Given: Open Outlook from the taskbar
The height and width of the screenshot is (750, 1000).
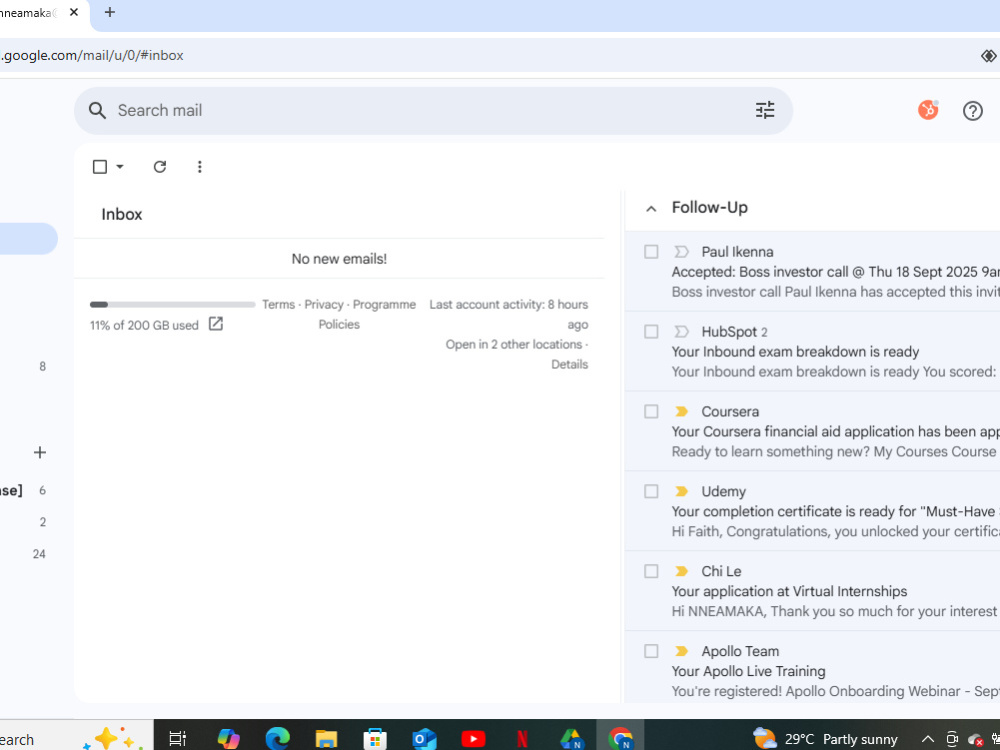Looking at the screenshot, I should [424, 739].
